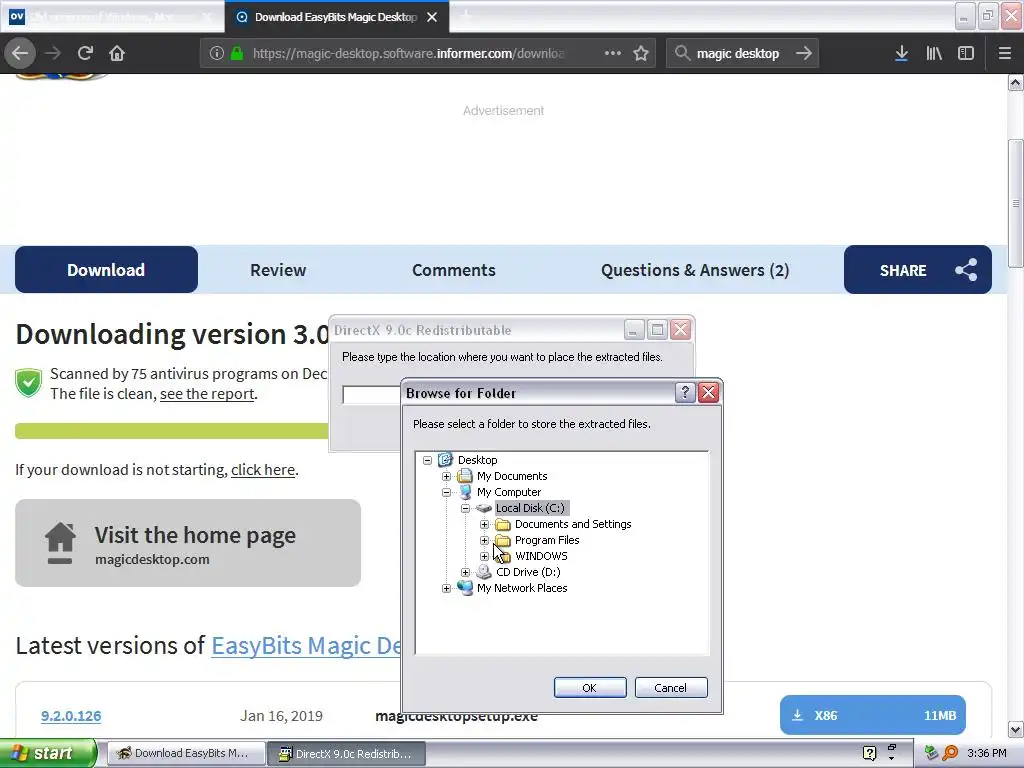Select the Program Files folder
Screen dimensions: 1024x768
click(547, 540)
